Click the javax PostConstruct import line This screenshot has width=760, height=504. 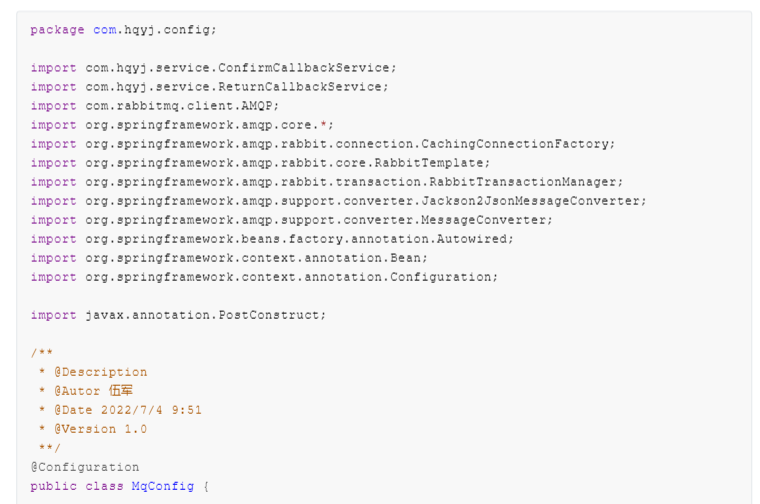point(178,315)
